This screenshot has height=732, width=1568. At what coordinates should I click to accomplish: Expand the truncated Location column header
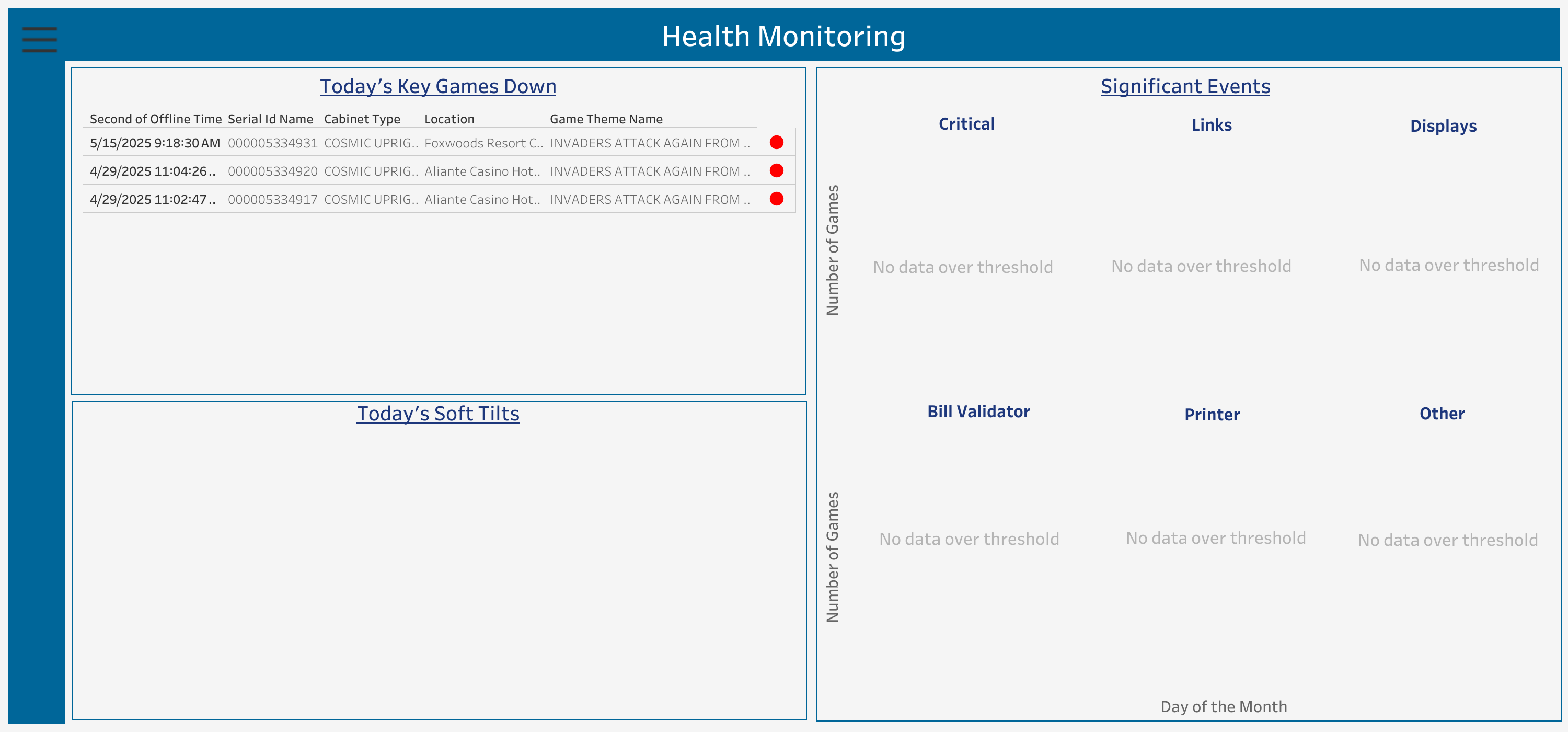tap(449, 119)
